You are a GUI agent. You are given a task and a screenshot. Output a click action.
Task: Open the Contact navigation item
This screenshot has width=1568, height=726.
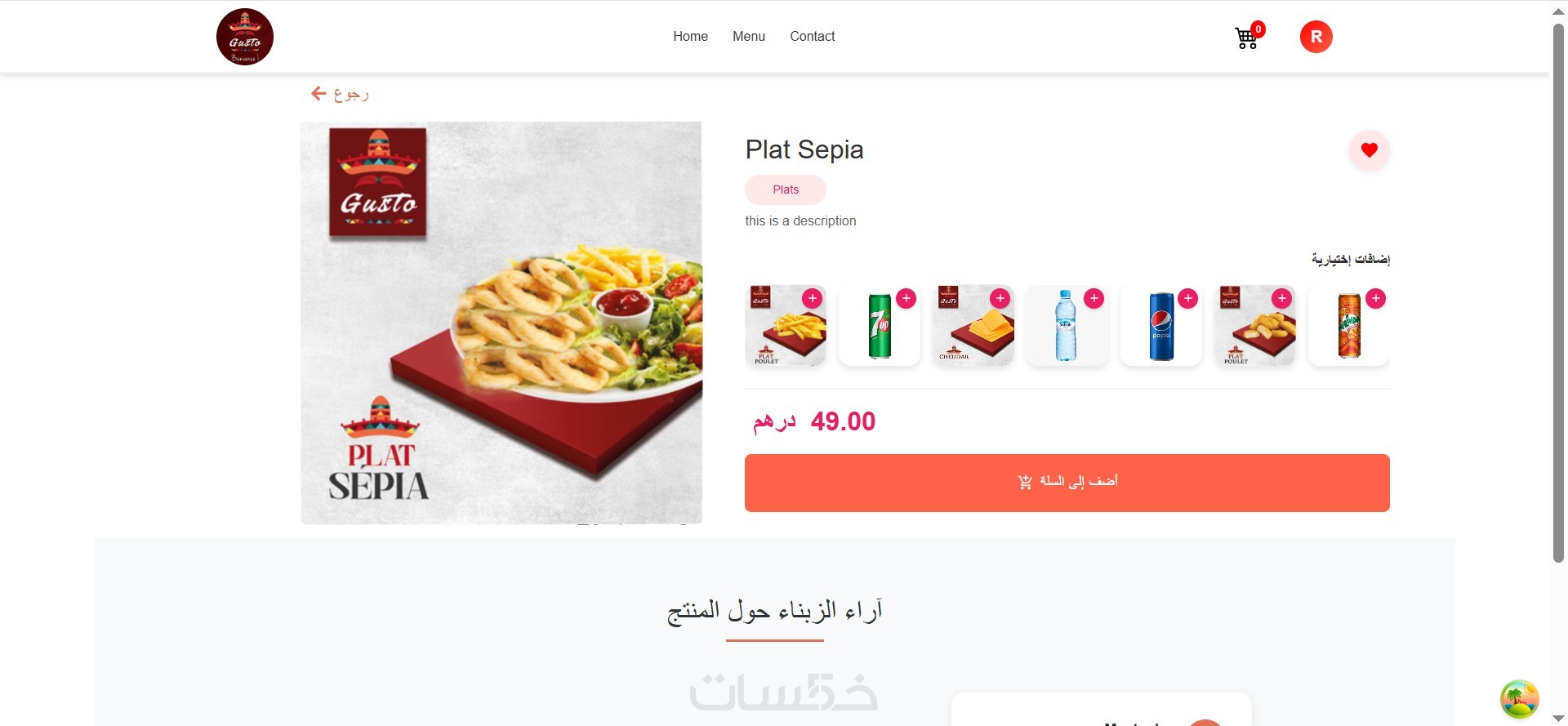(x=812, y=37)
